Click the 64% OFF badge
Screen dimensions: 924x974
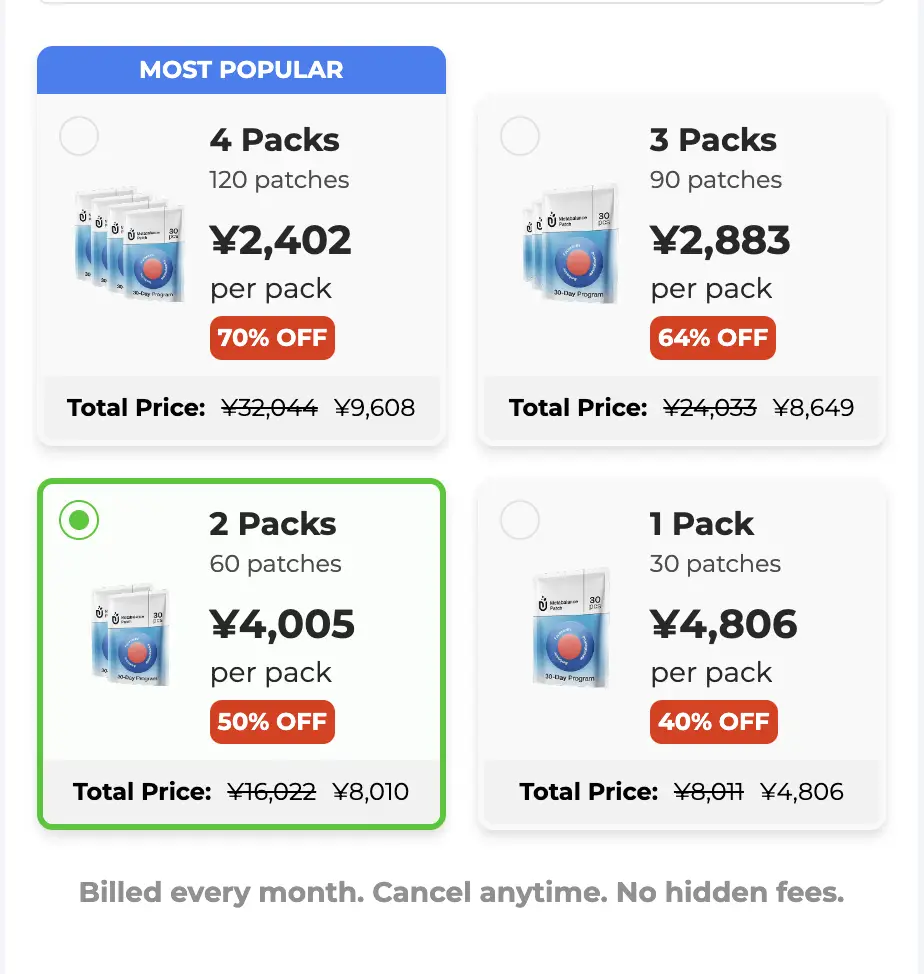click(x=713, y=338)
